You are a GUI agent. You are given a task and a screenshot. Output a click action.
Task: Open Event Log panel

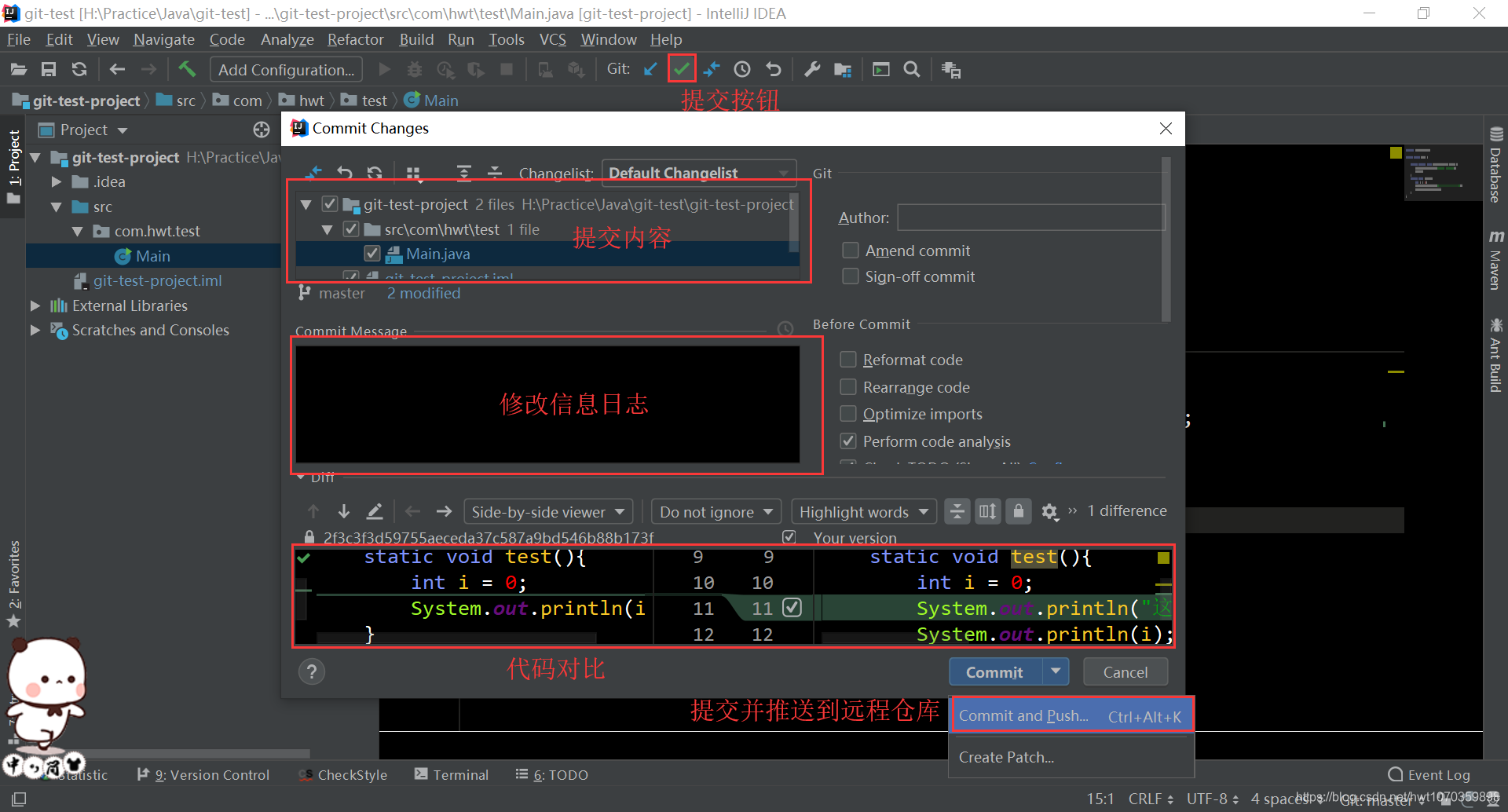(1429, 775)
